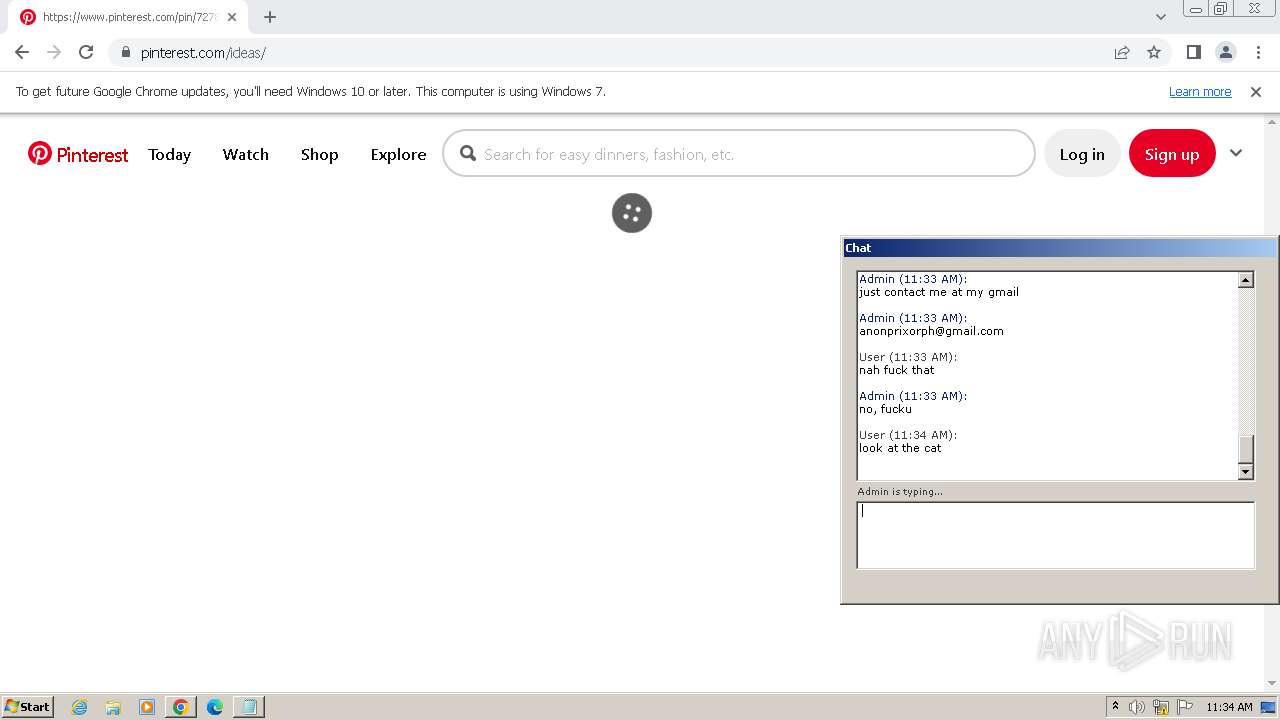The height and width of the screenshot is (720, 1280).
Task: Click the Chat window title bar
Action: pos(1060,248)
